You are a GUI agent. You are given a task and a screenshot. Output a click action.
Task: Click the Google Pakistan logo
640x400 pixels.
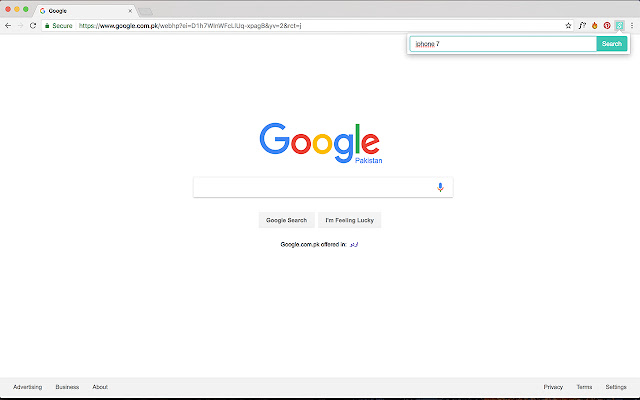pyautogui.click(x=321, y=143)
